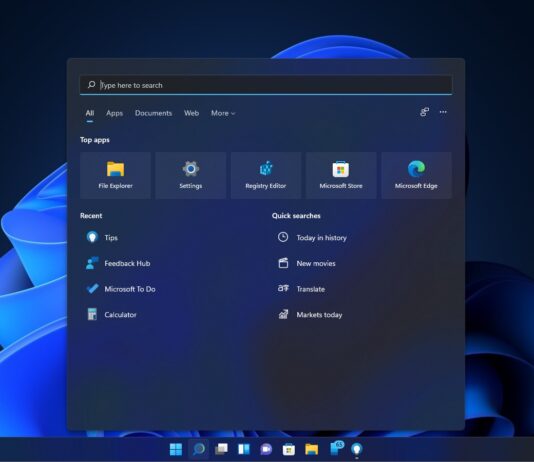Select the Translate quick search

tap(301, 289)
